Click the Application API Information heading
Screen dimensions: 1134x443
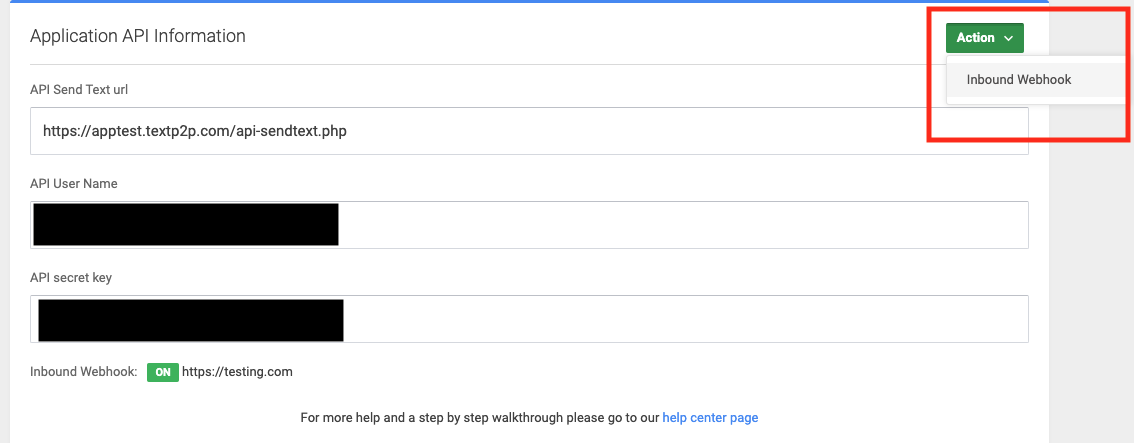[137, 35]
